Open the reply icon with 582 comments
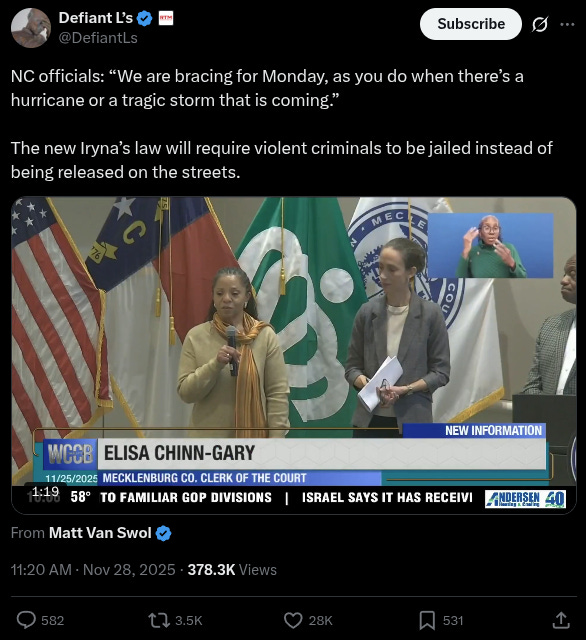 [x=26, y=620]
